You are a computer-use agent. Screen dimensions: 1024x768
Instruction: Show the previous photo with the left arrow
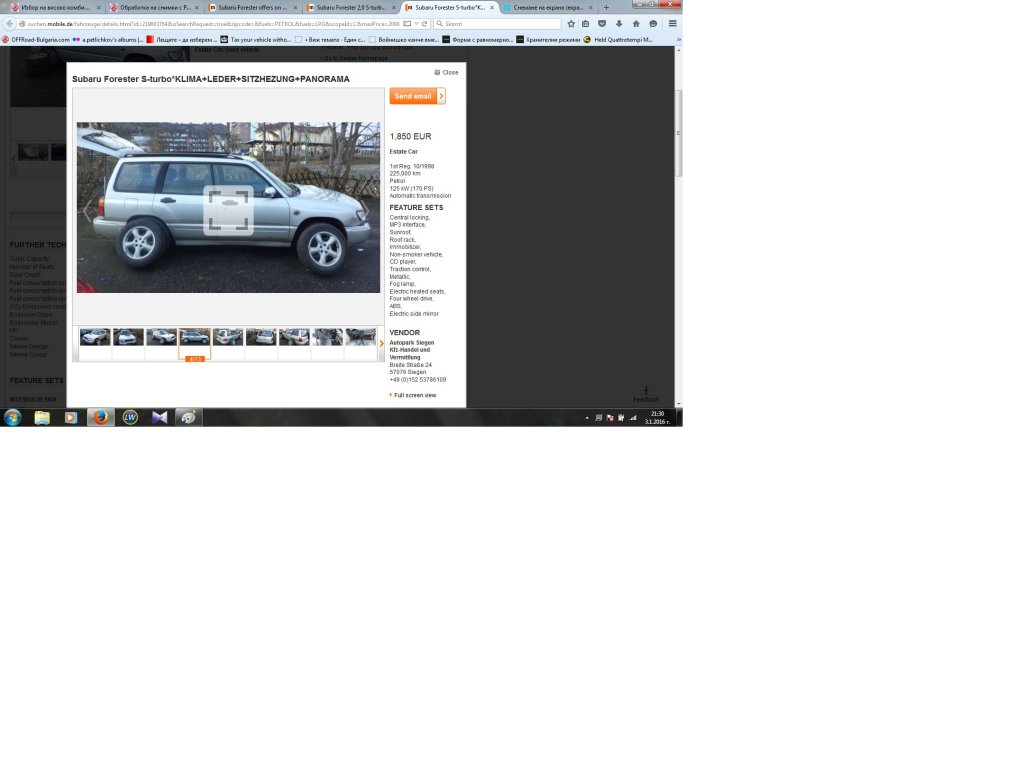point(87,210)
